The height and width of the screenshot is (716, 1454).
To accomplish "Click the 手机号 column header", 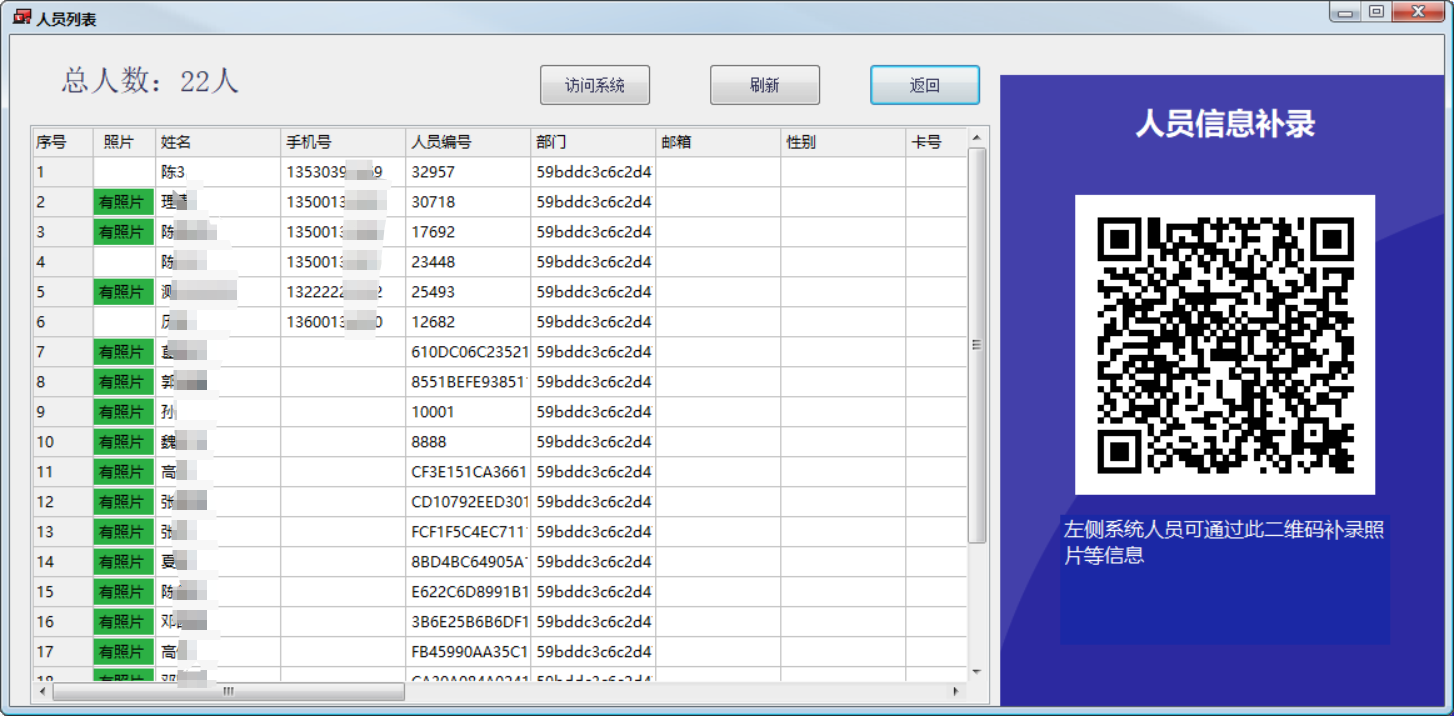I will click(342, 142).
